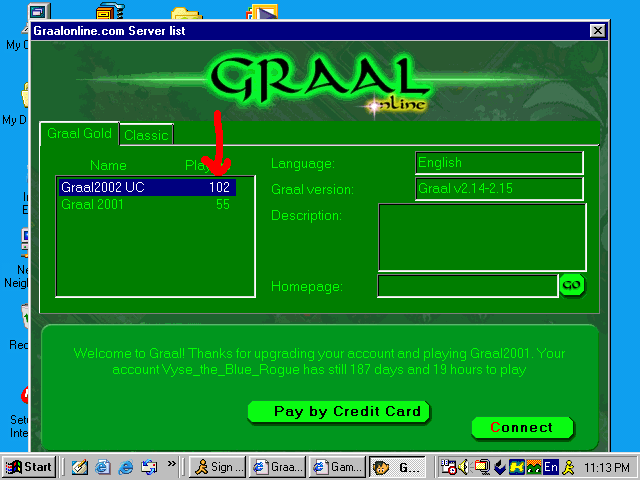Switch to the Graa... browser taskbar button
Viewport: 640px width, 480px height.
[x=278, y=467]
